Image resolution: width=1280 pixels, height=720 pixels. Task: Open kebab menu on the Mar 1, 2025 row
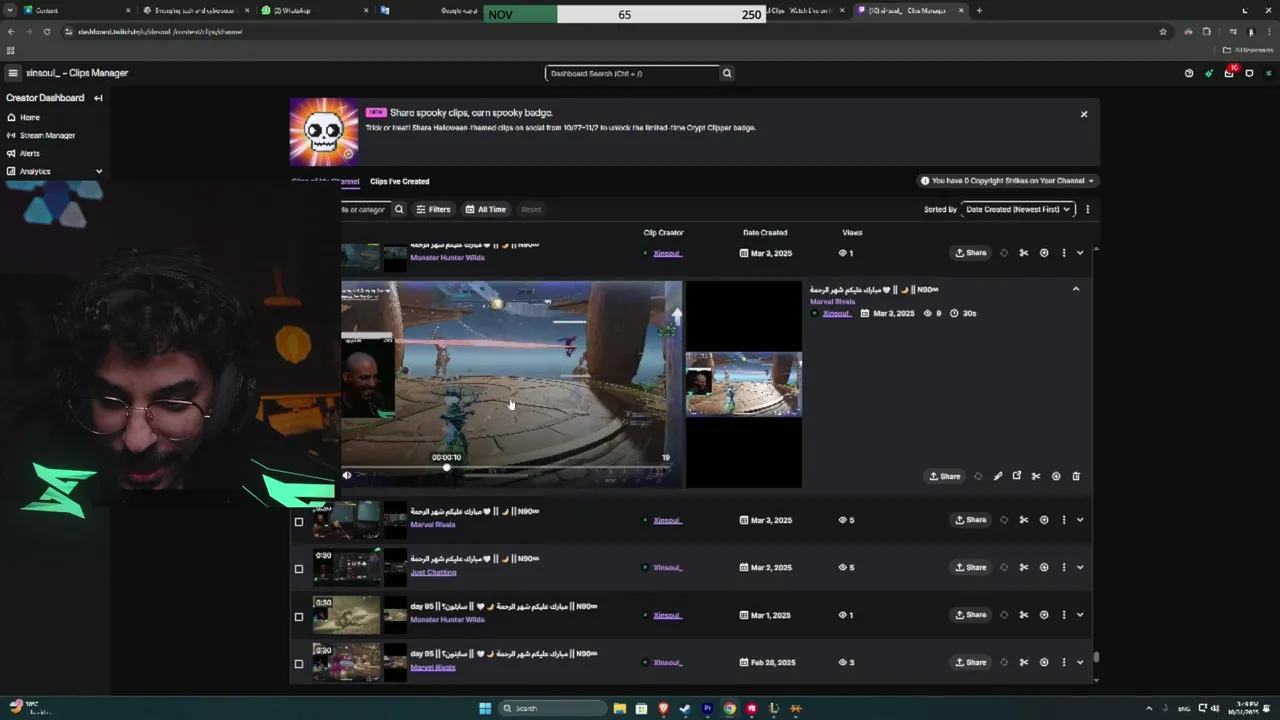pos(1063,615)
